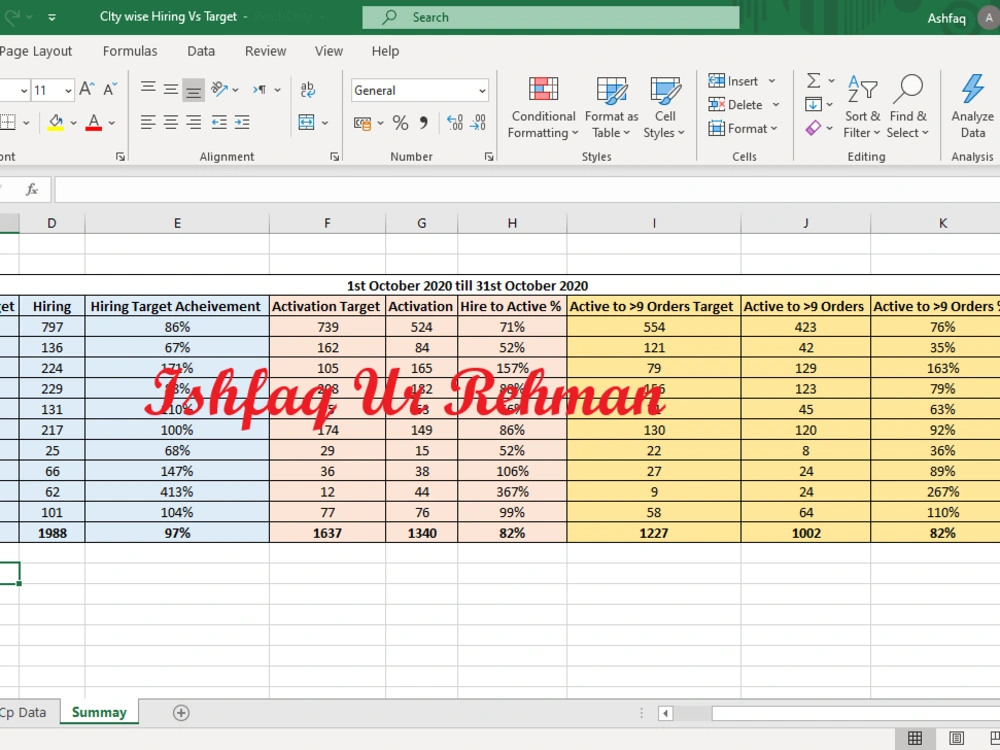Expand Cell Styles menu

[664, 107]
